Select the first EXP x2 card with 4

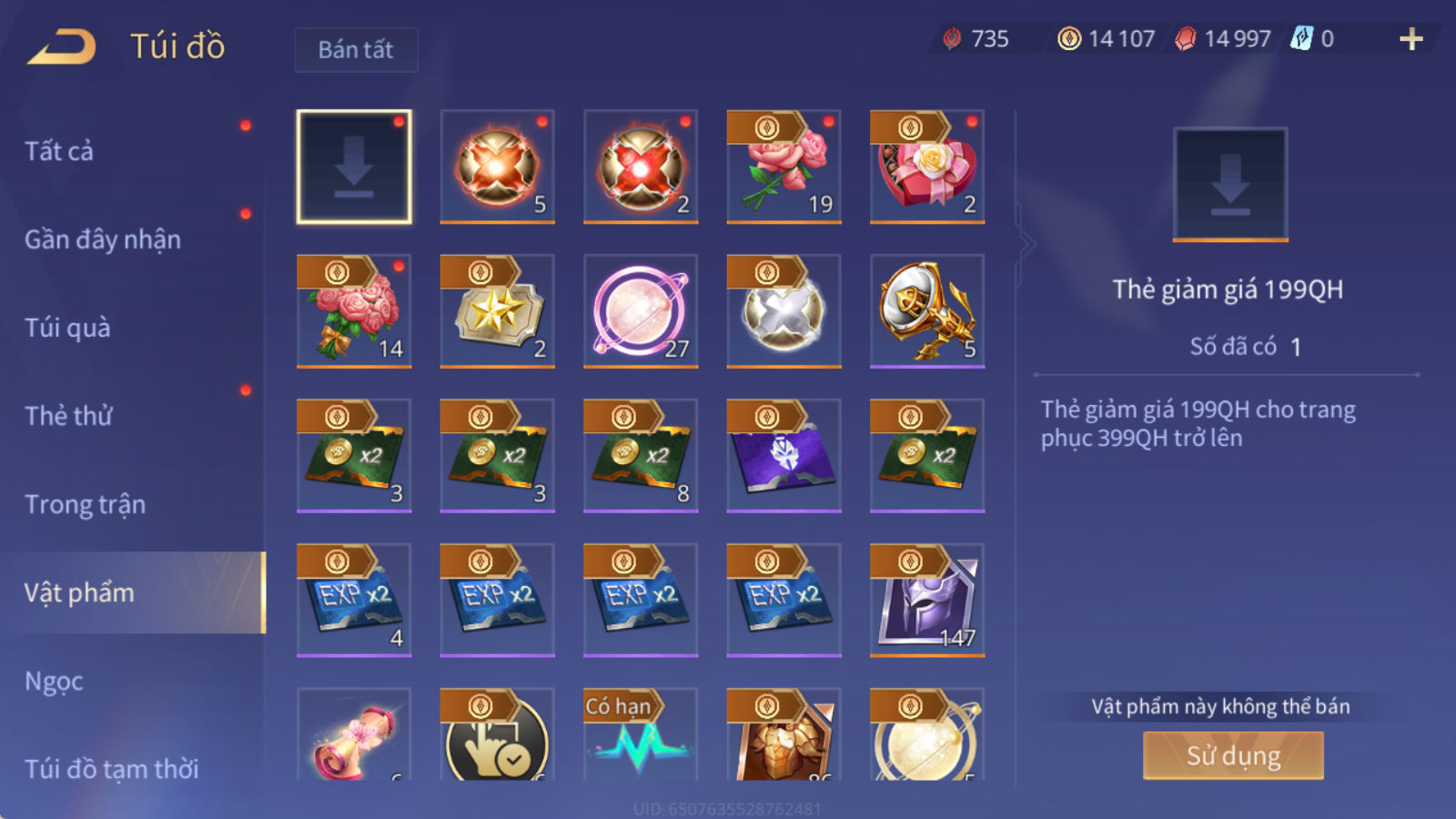[354, 601]
